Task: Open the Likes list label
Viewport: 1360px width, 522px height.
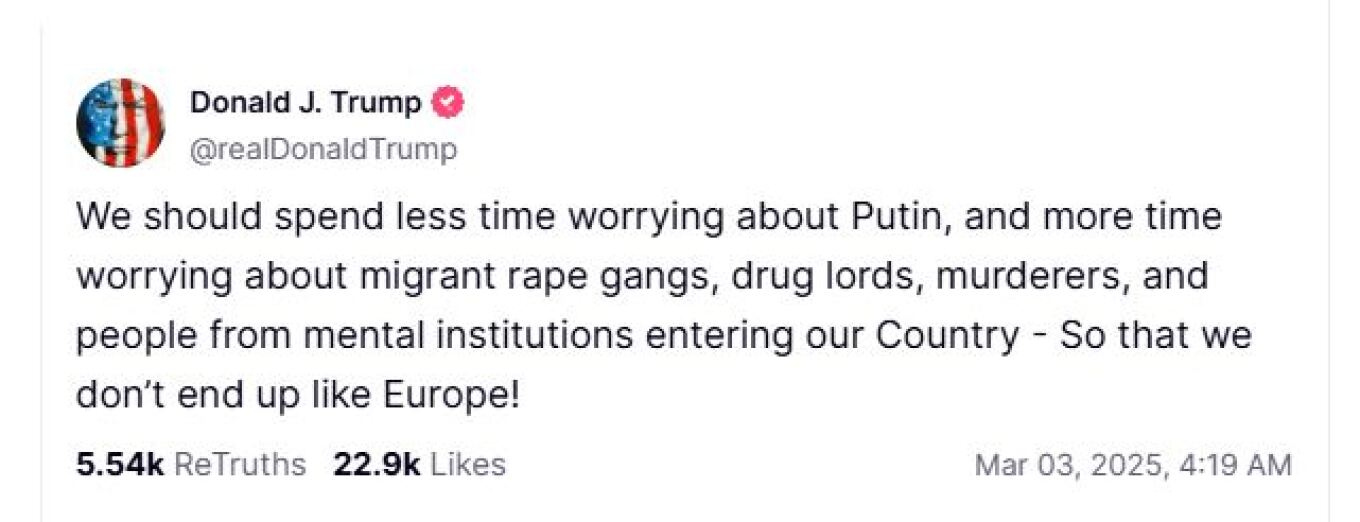Action: point(469,464)
